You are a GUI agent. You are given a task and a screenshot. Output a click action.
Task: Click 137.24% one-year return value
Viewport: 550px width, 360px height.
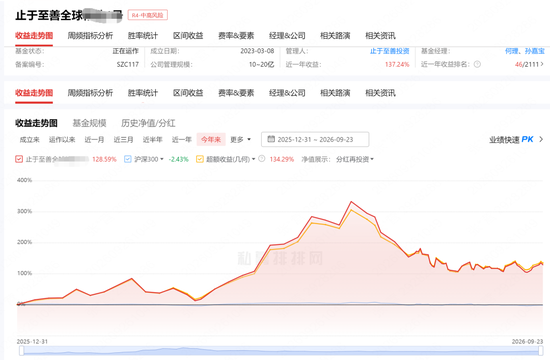click(x=397, y=65)
